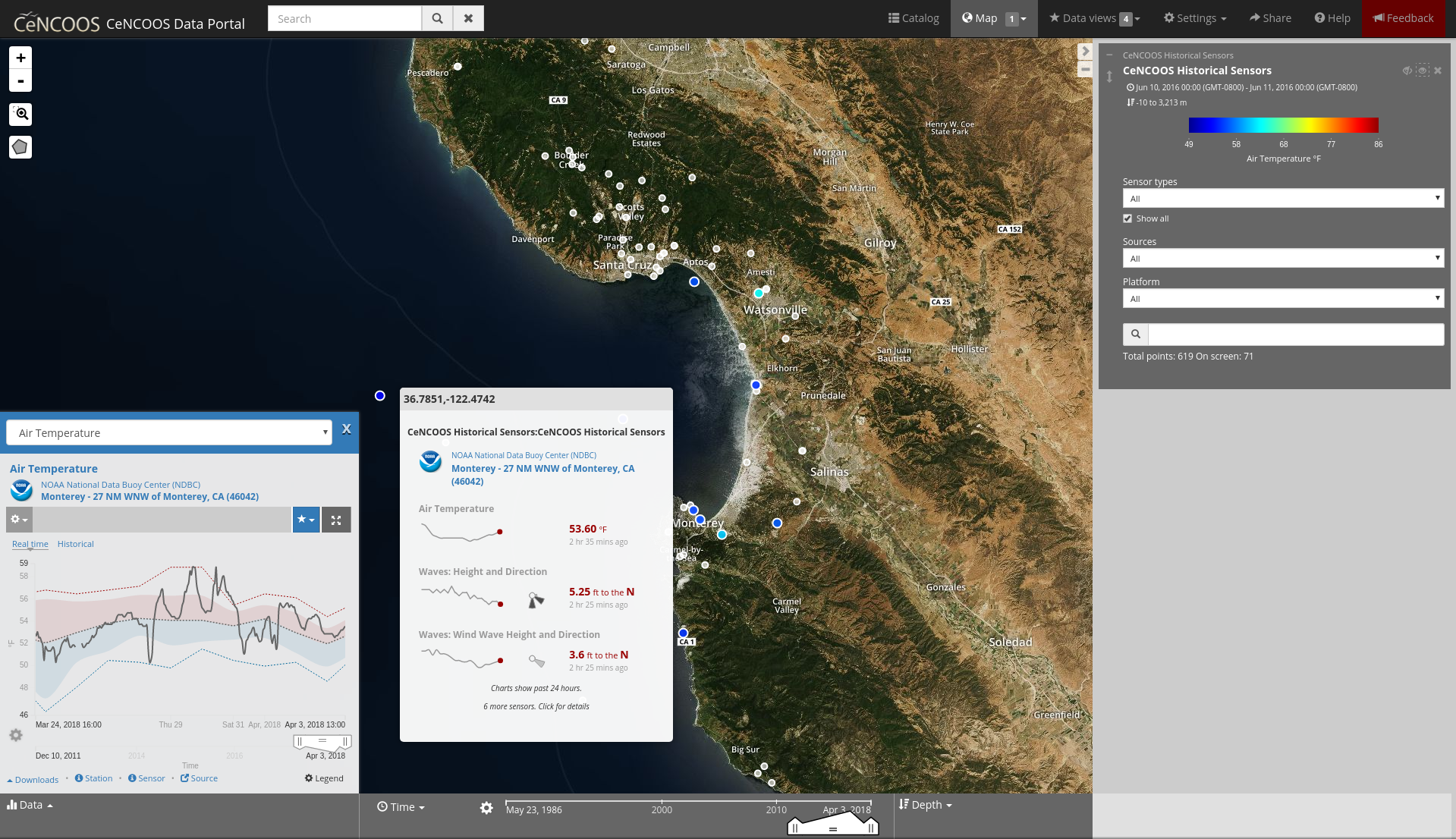1456x839 pixels.
Task: Open the Settings menu
Action: 1195,18
